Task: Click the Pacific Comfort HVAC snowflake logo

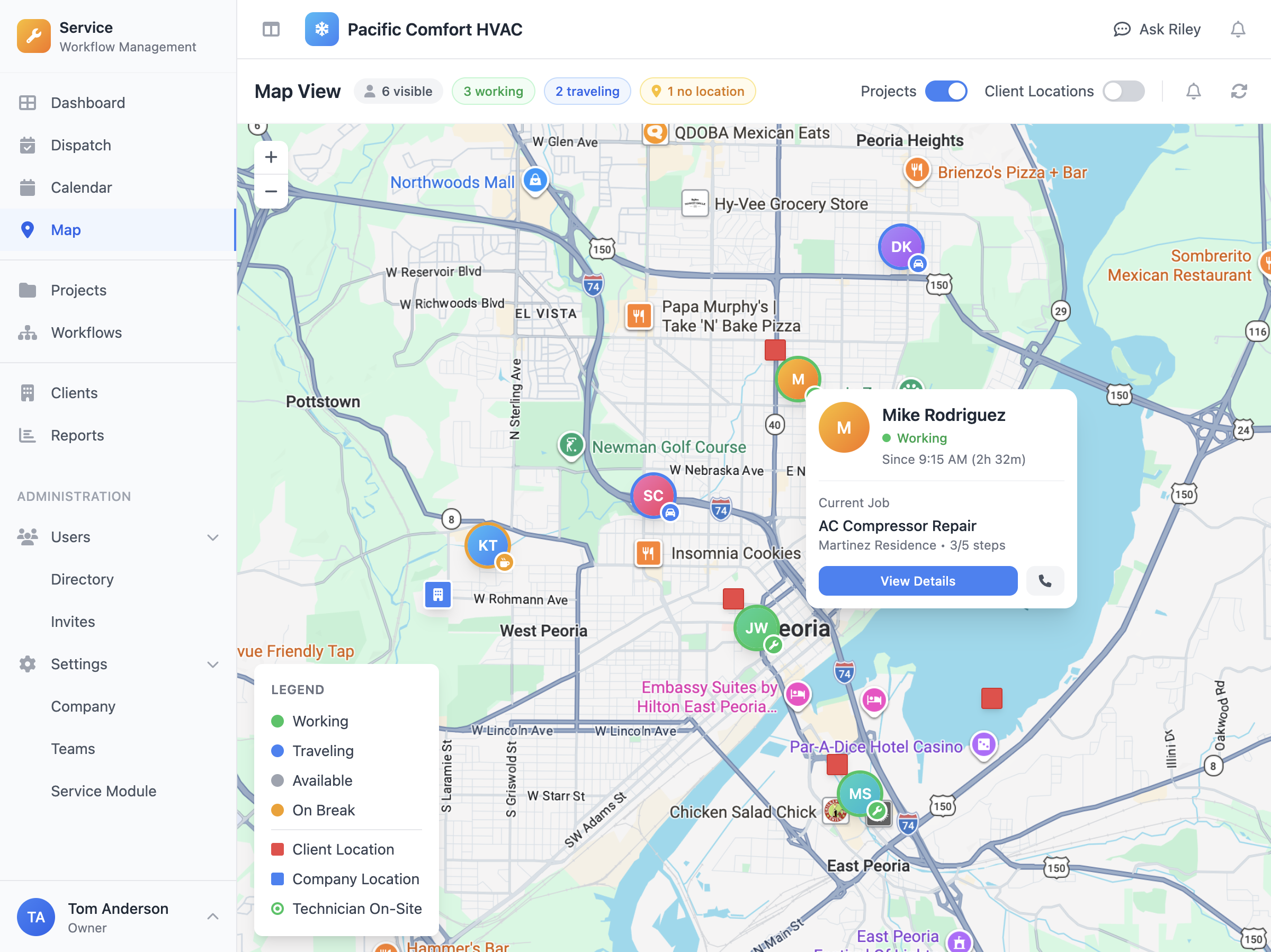Action: coord(322,29)
